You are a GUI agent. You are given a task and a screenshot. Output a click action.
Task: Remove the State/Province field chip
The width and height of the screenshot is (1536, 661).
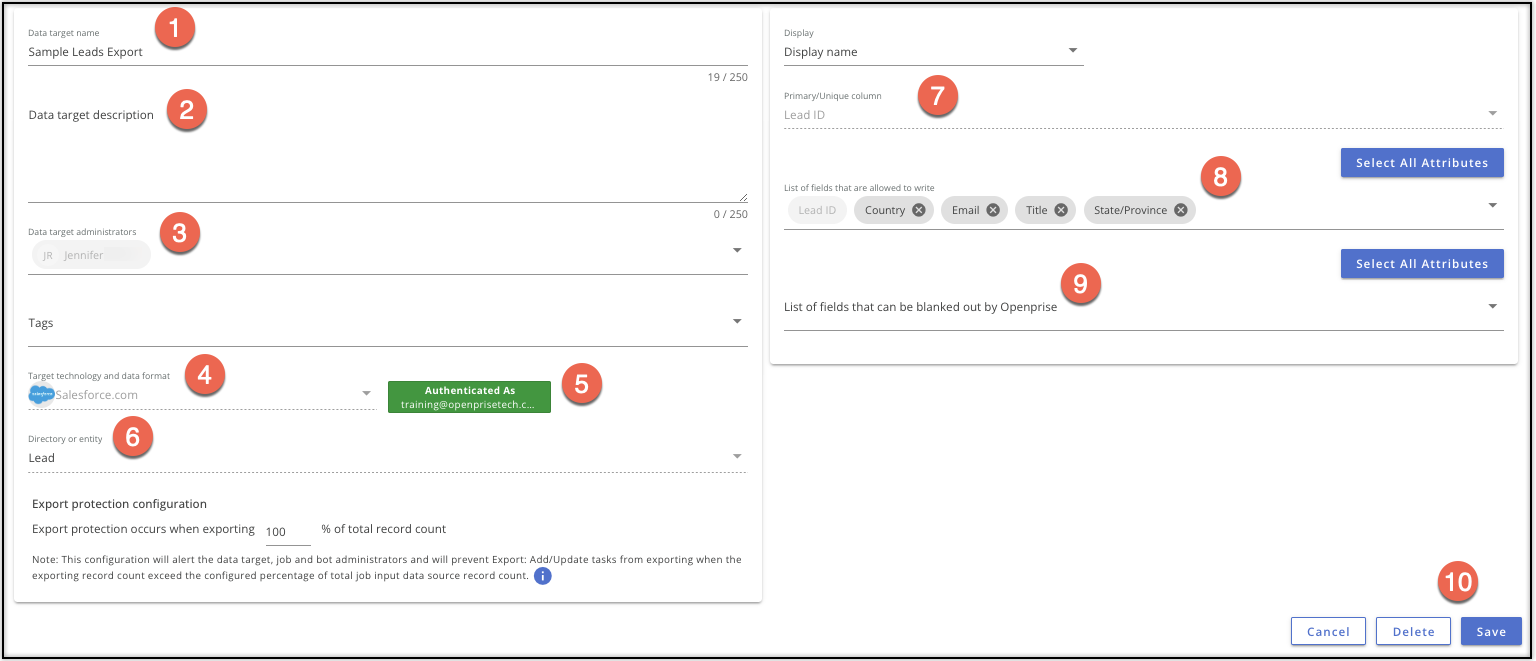pos(1180,210)
